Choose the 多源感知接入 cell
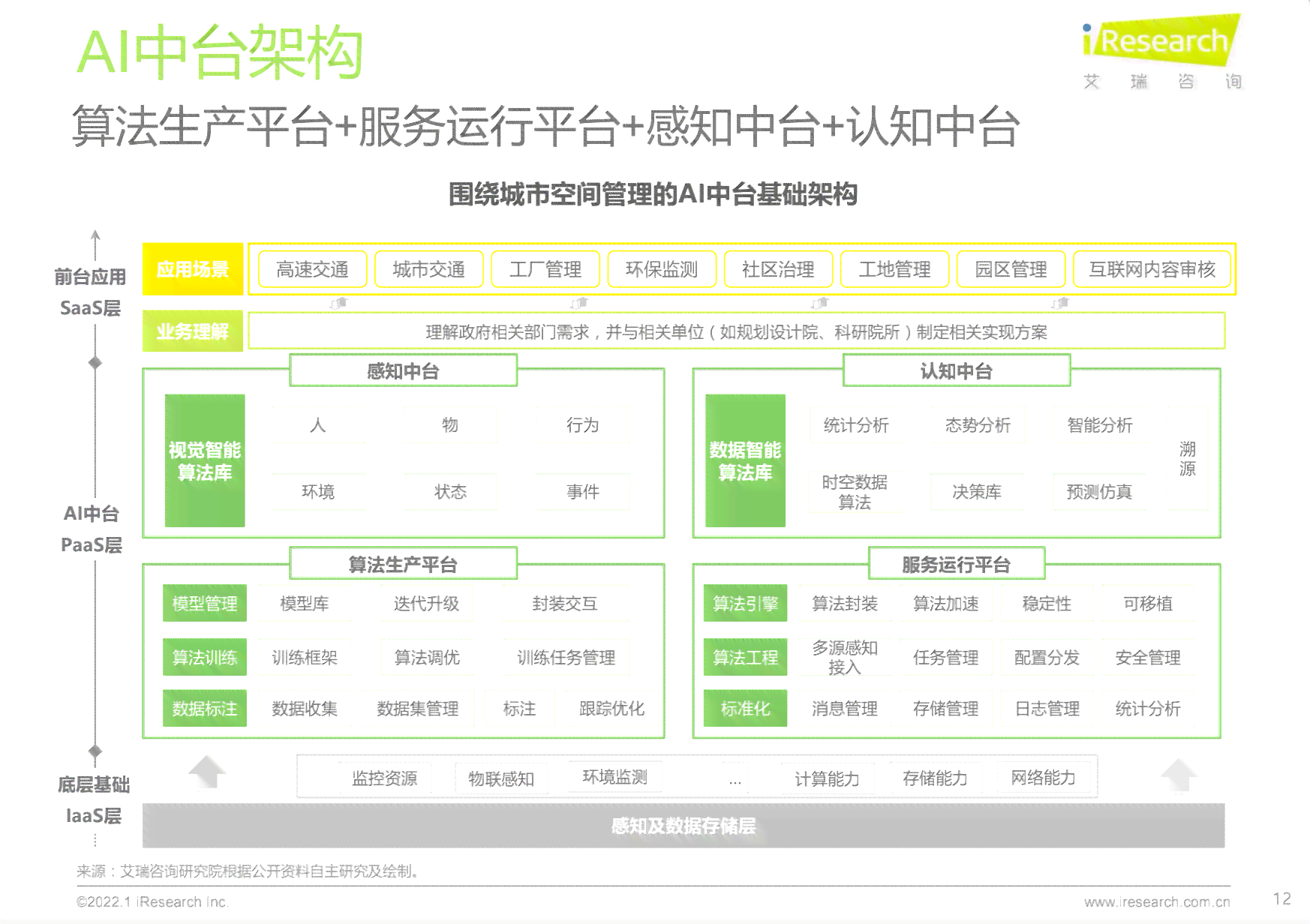Viewport: 1310px width, 924px height. click(845, 658)
